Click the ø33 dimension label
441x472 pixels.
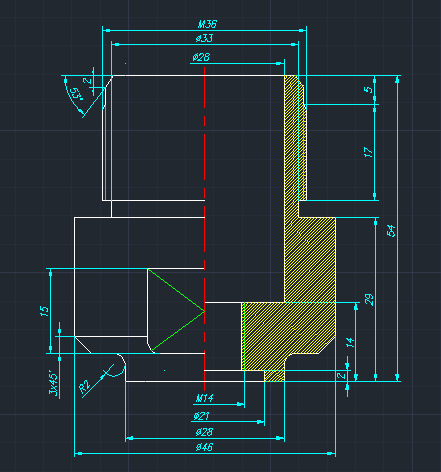pyautogui.click(x=204, y=38)
